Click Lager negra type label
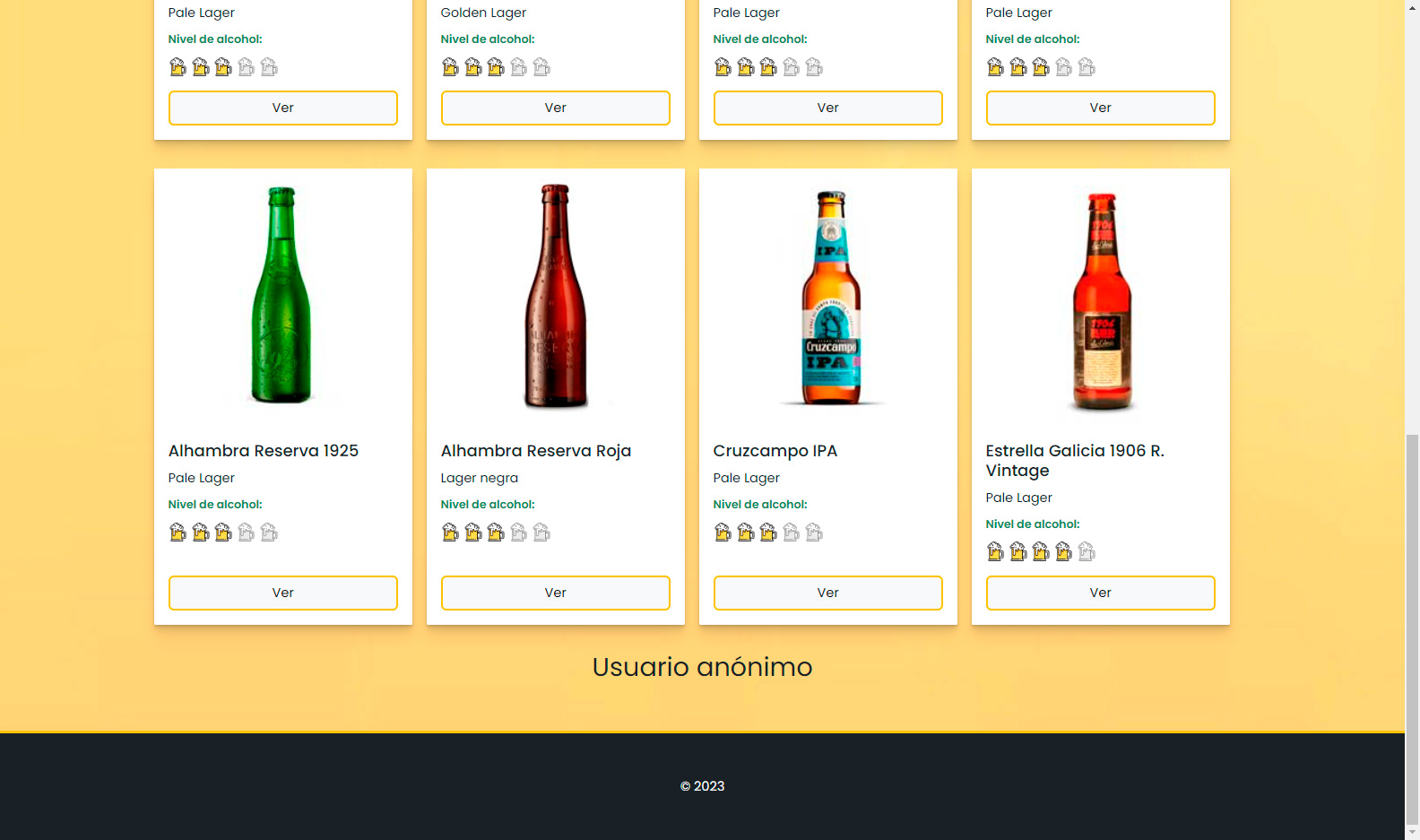The height and width of the screenshot is (840, 1420). [480, 478]
